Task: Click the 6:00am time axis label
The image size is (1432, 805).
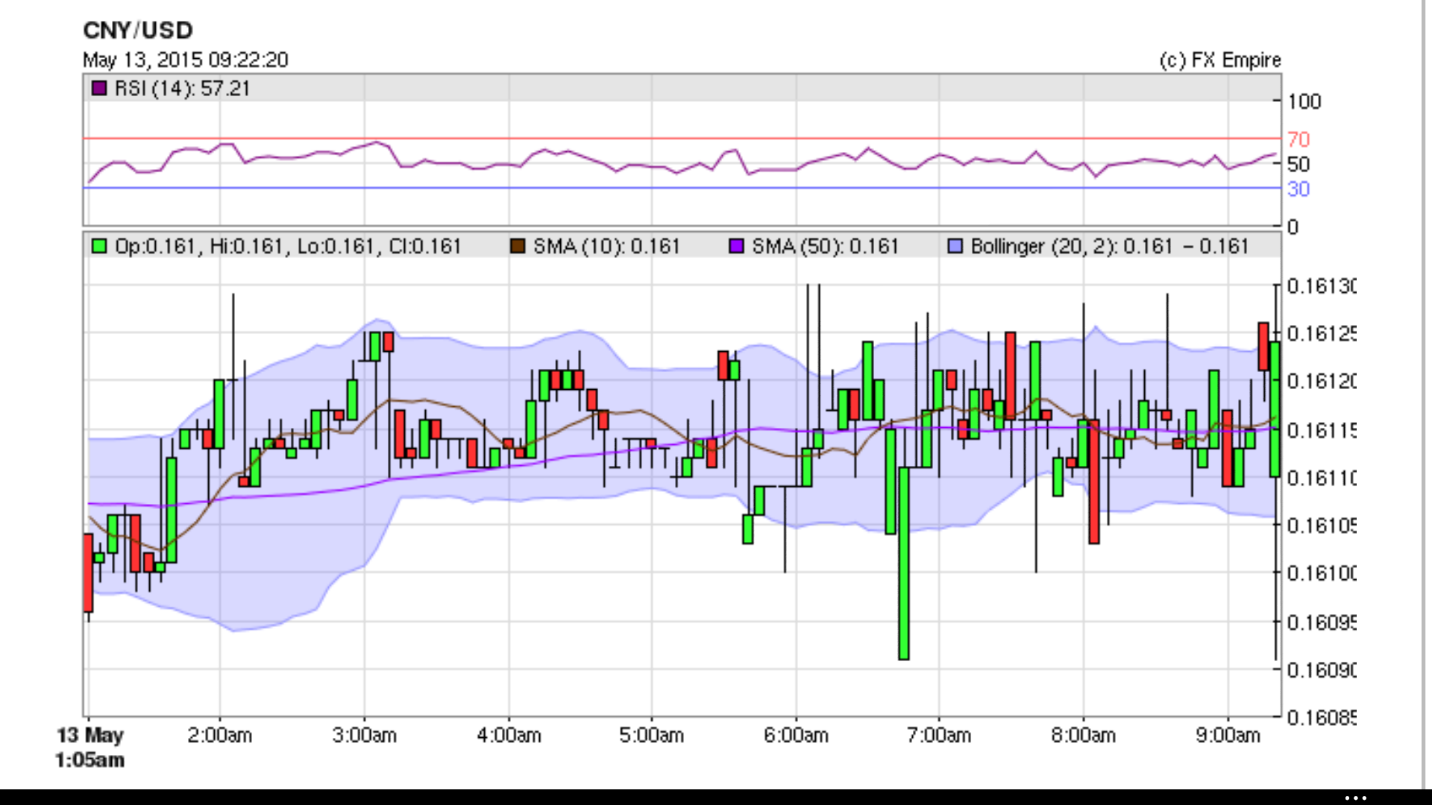Action: coord(796,736)
